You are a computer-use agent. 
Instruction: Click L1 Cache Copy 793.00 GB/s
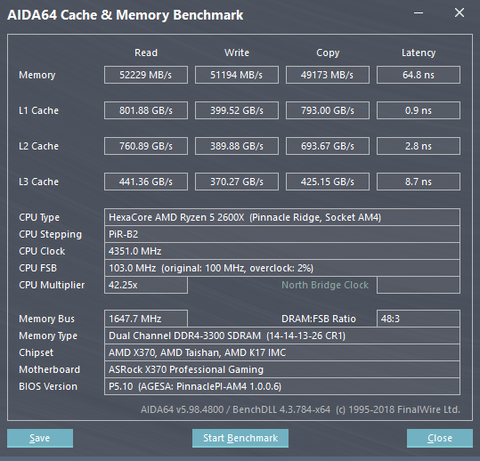click(x=328, y=110)
